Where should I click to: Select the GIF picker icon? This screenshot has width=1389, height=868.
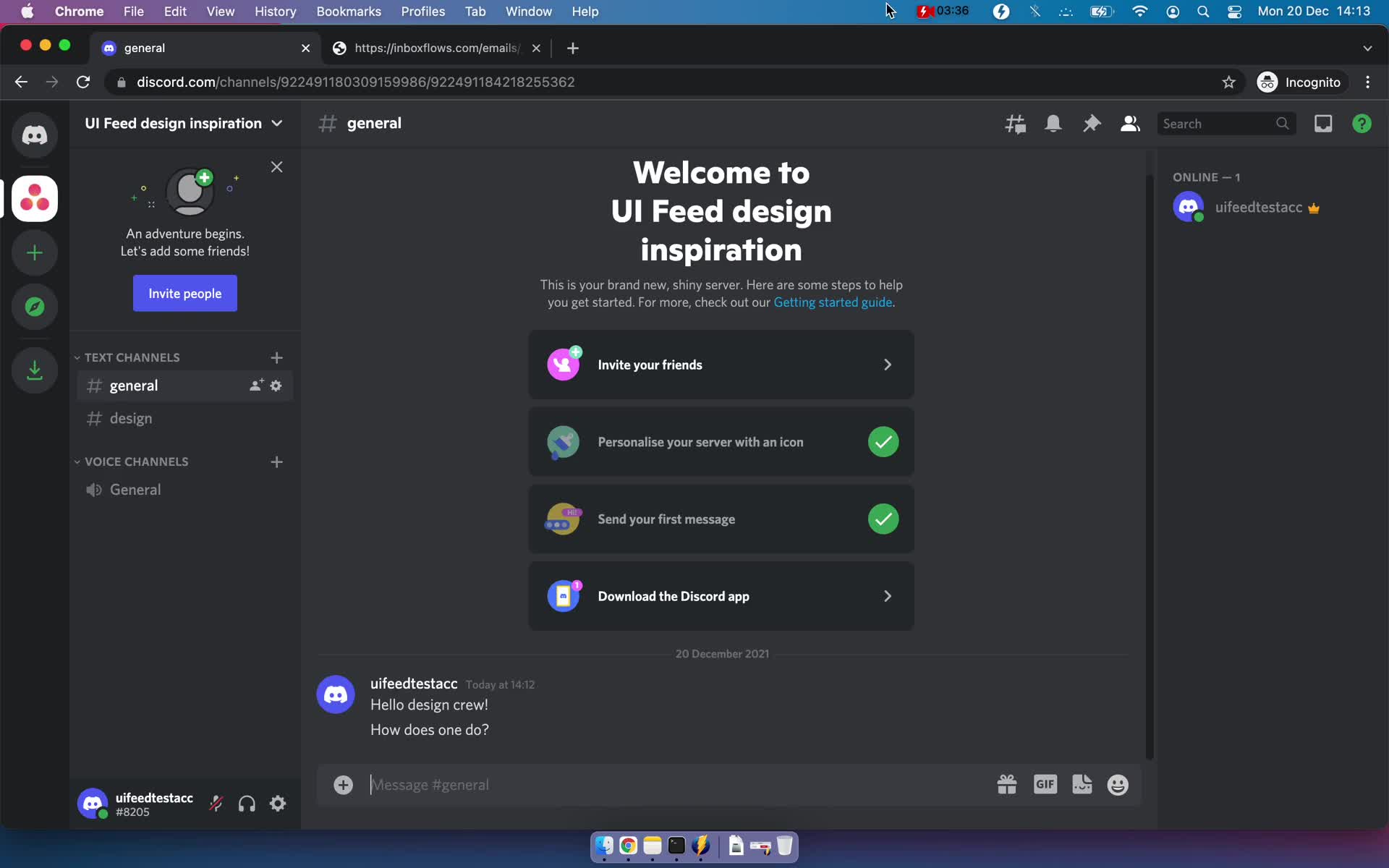pyautogui.click(x=1044, y=785)
